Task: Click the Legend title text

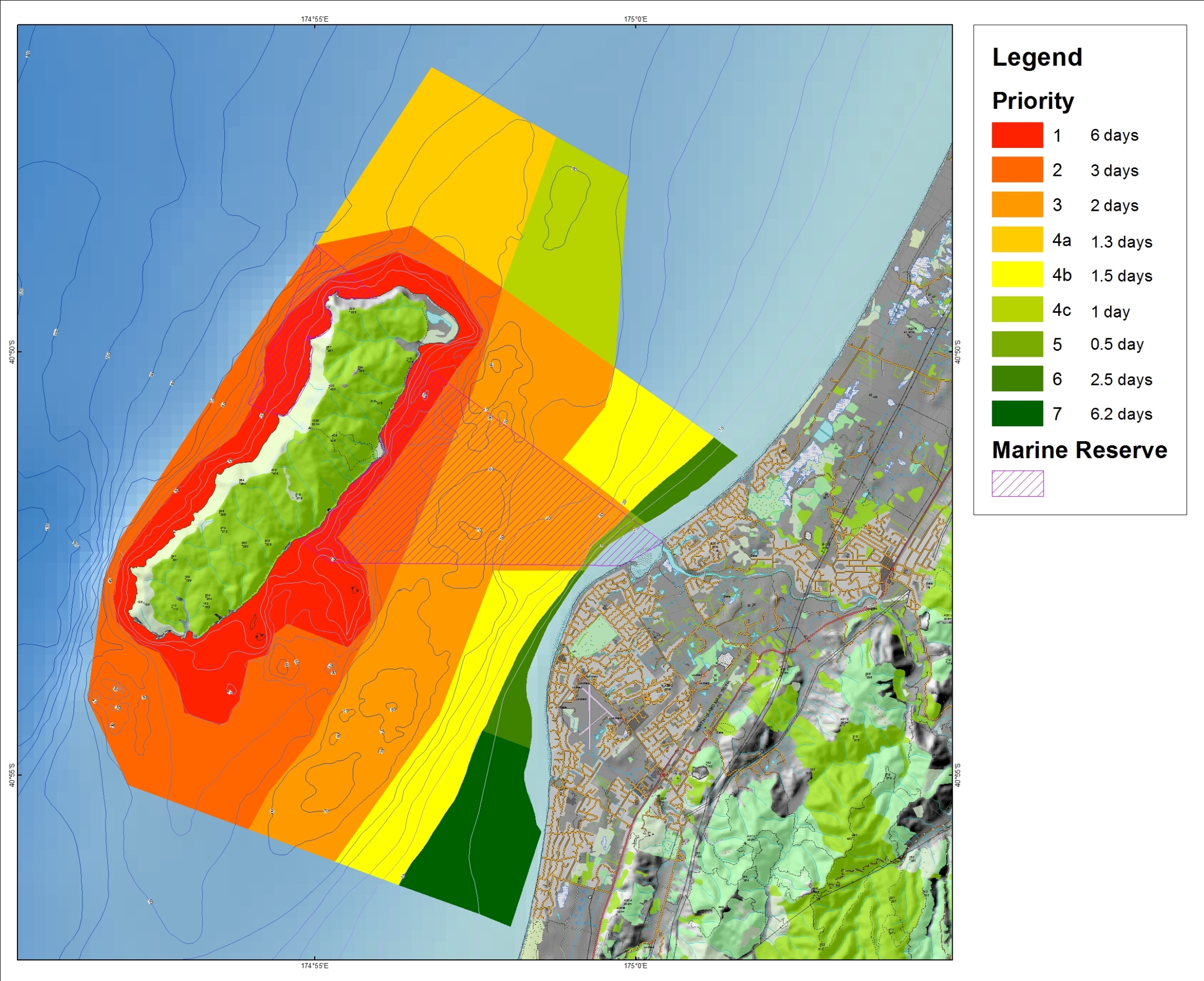Action: click(x=1037, y=57)
